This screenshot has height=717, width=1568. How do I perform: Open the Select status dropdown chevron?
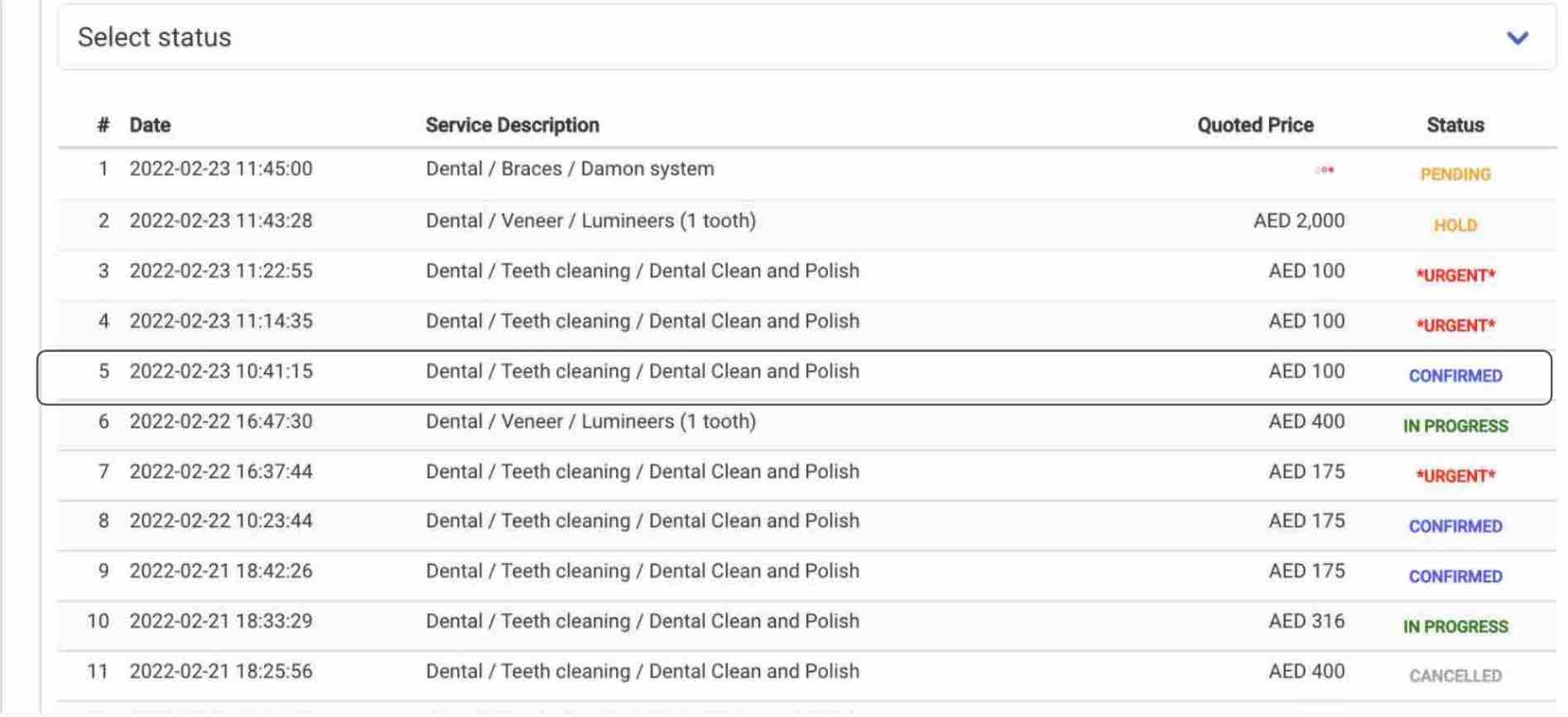(x=1517, y=38)
